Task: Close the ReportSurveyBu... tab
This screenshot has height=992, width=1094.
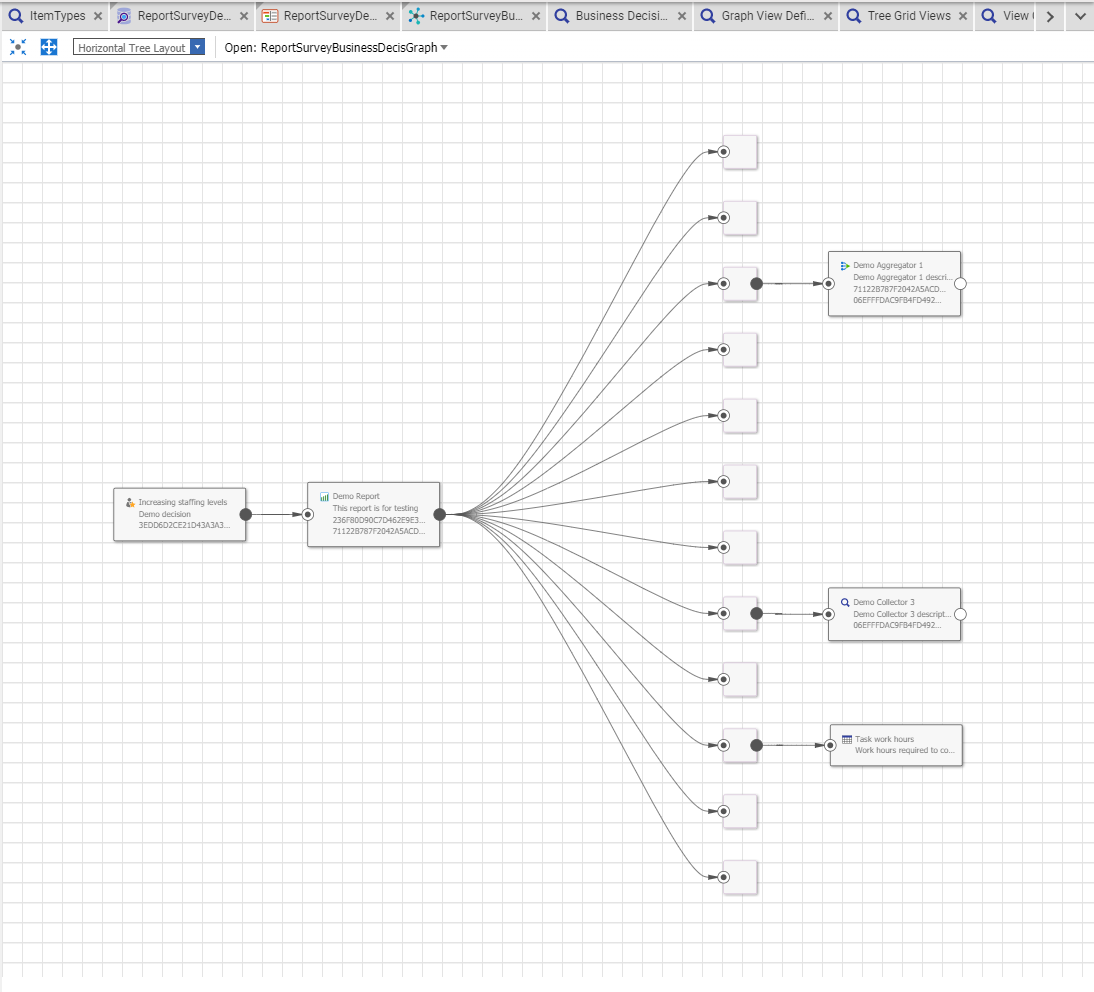Action: pyautogui.click(x=536, y=16)
